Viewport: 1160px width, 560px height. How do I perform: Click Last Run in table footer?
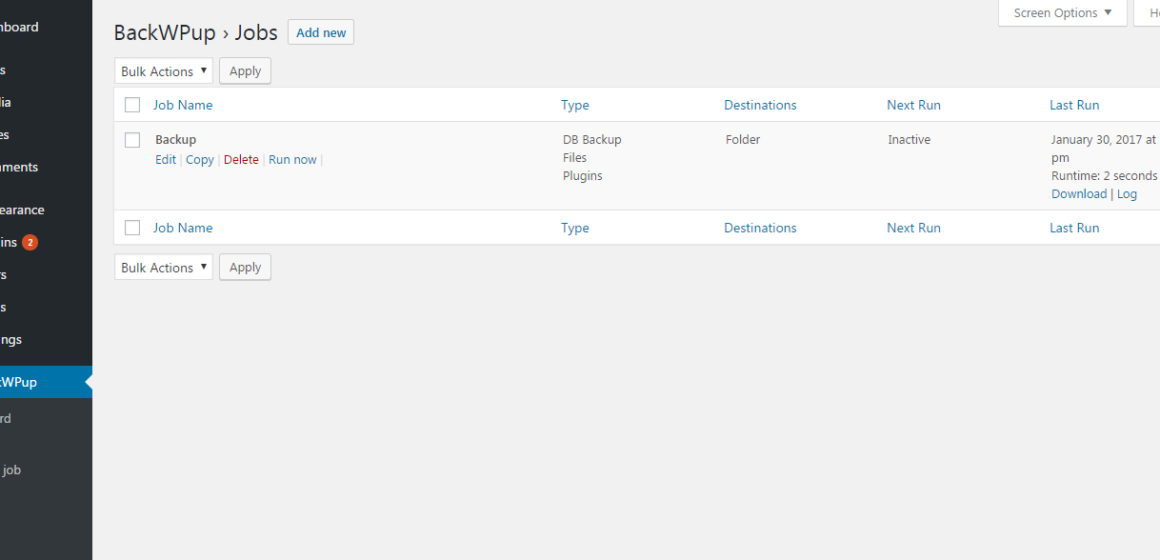[1074, 228]
